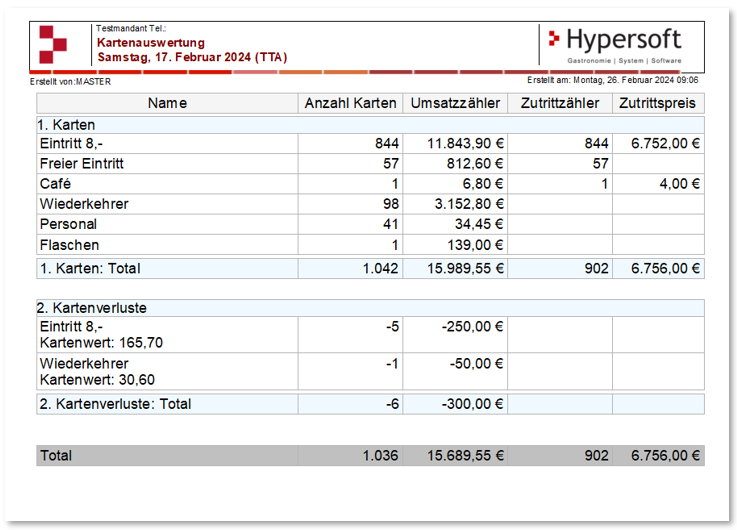Click the 15.689,55 € grand total
Screen dimensions: 737x530
tap(465, 456)
